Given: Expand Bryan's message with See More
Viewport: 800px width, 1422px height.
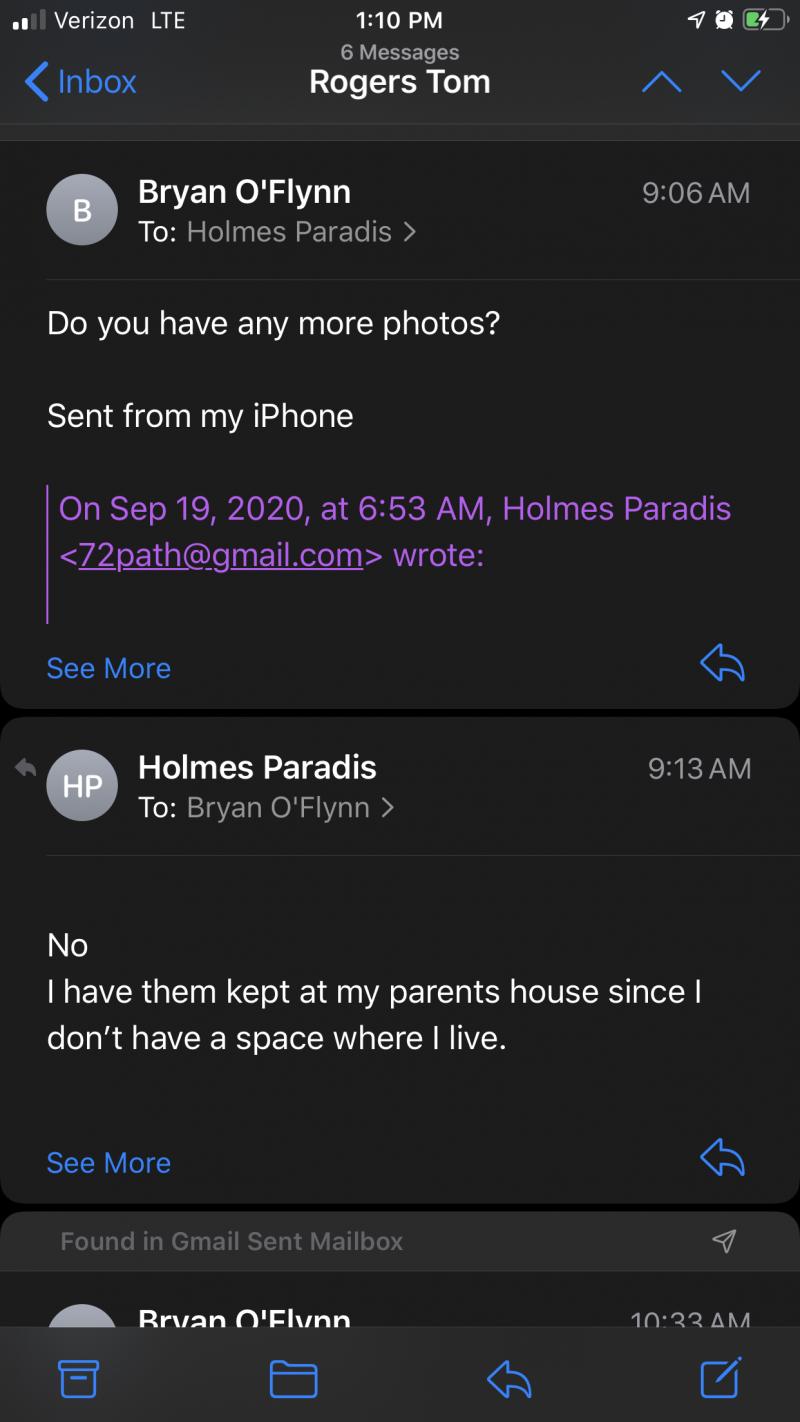Looking at the screenshot, I should [108, 668].
